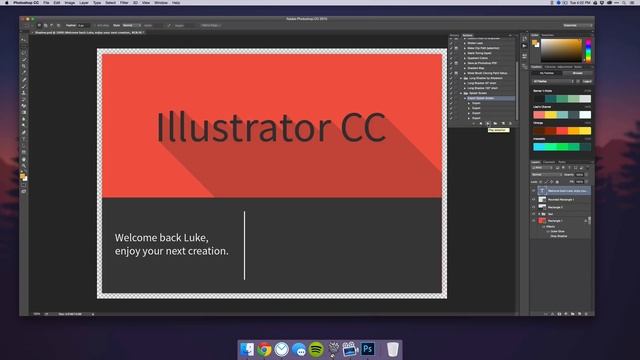The image size is (640, 360).
Task: Expand the Molten Lead action
Action: point(465,43)
